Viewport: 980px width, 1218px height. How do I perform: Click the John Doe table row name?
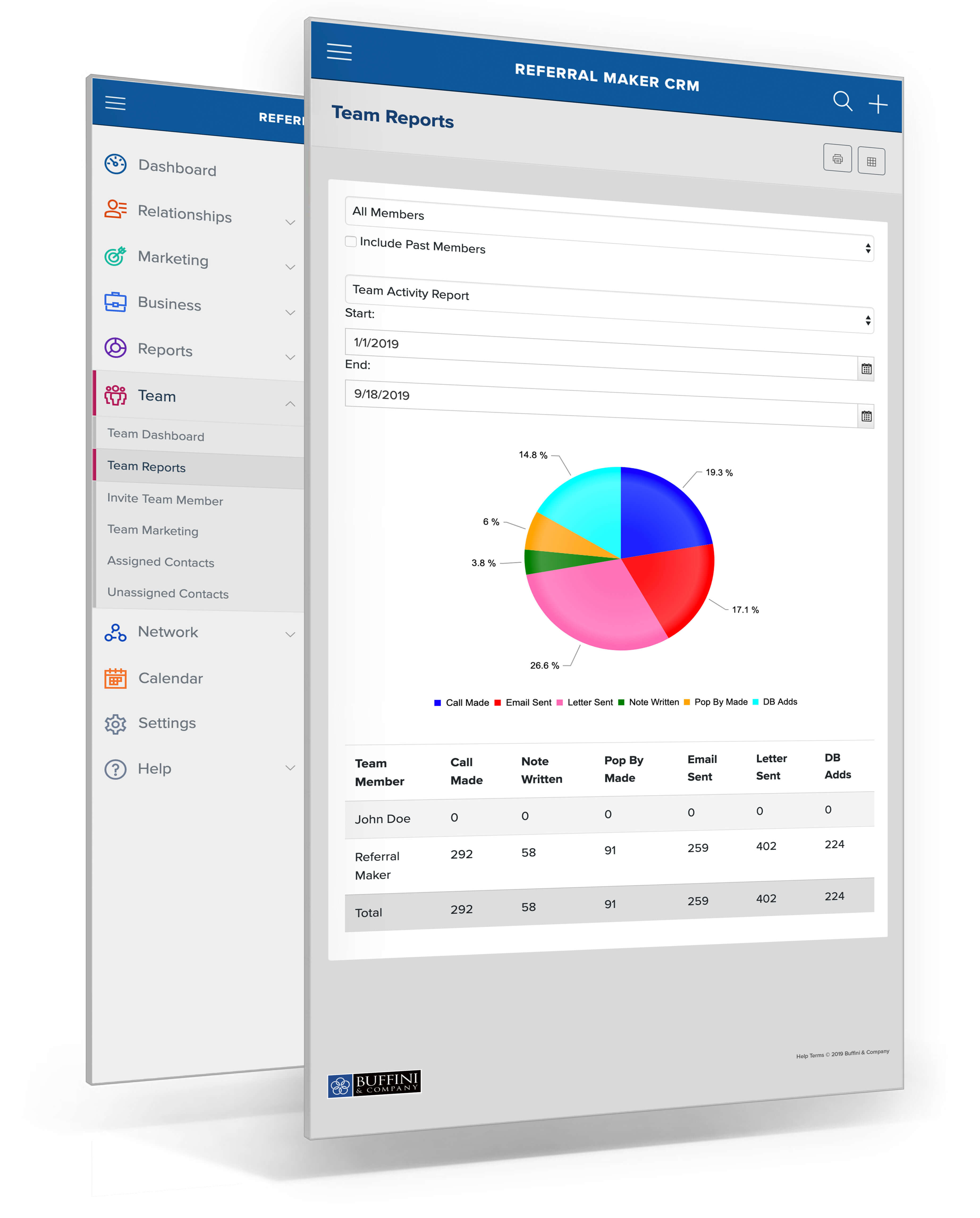(x=382, y=819)
